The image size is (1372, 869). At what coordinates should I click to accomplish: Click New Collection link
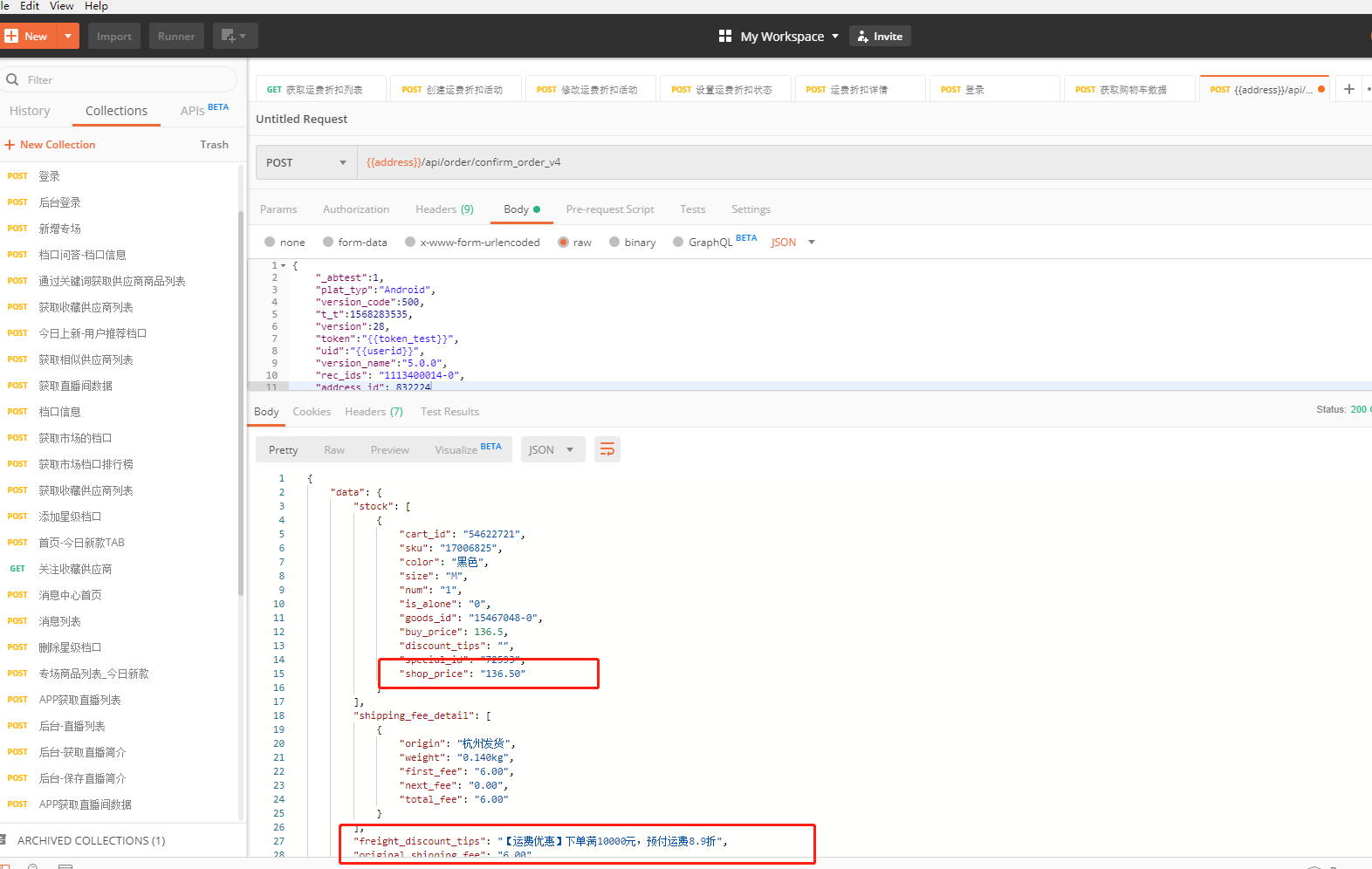click(51, 145)
